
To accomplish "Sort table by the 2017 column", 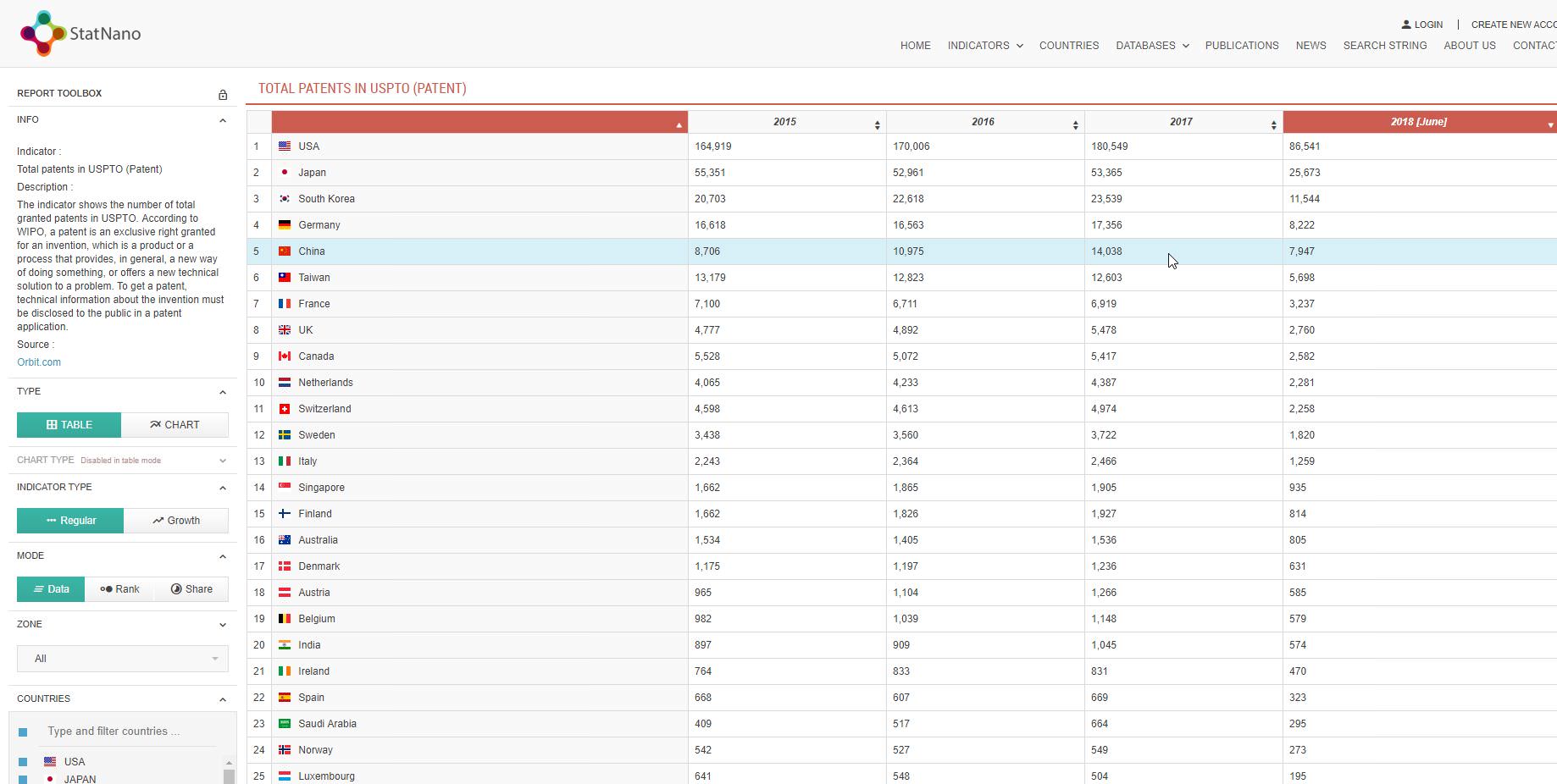I will 1183,122.
